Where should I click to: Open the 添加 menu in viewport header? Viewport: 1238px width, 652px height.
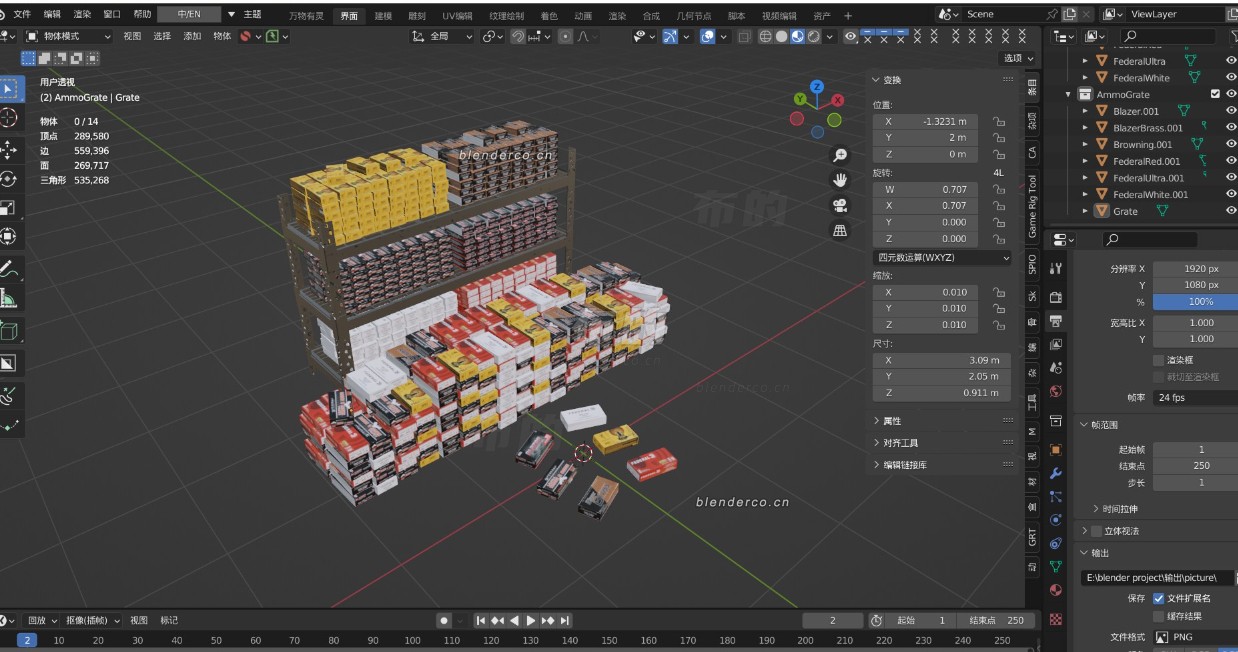pos(192,36)
